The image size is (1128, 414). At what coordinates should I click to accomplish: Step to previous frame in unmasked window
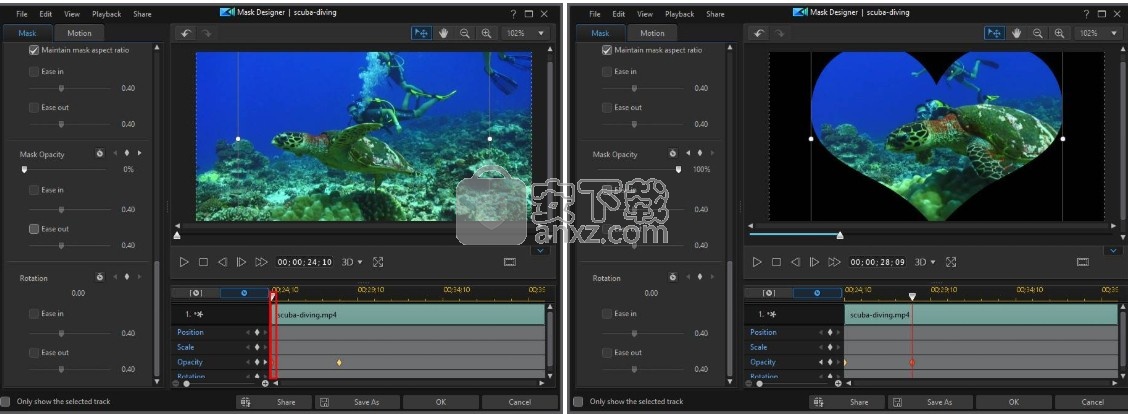[x=222, y=262]
